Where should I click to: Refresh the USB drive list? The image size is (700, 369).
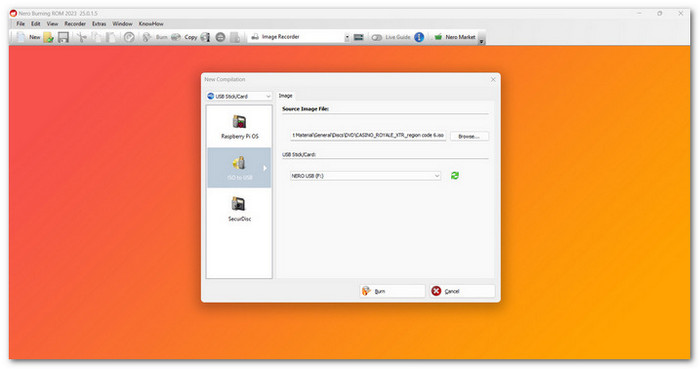coord(454,176)
